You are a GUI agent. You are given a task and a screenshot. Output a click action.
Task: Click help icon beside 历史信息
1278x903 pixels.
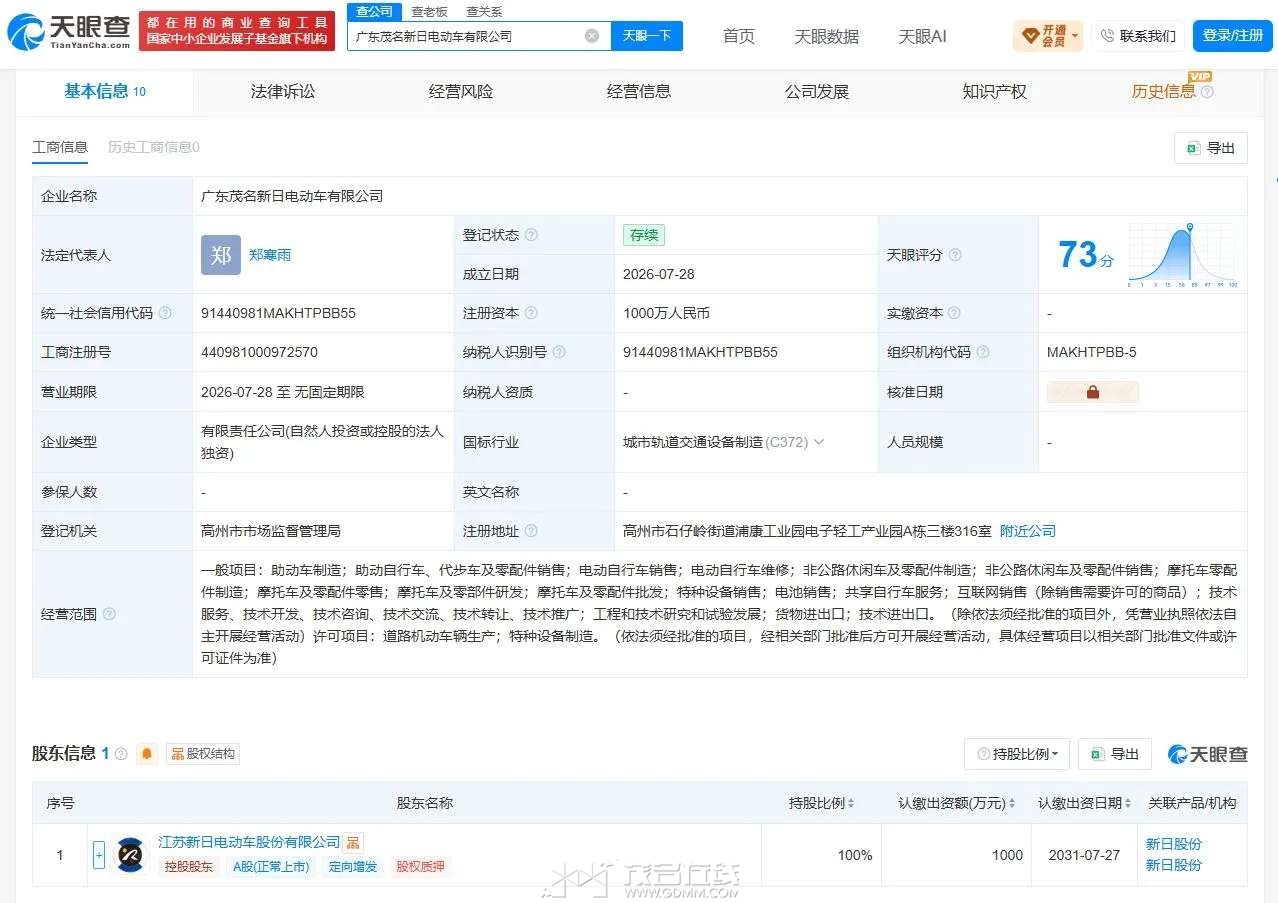(1207, 92)
